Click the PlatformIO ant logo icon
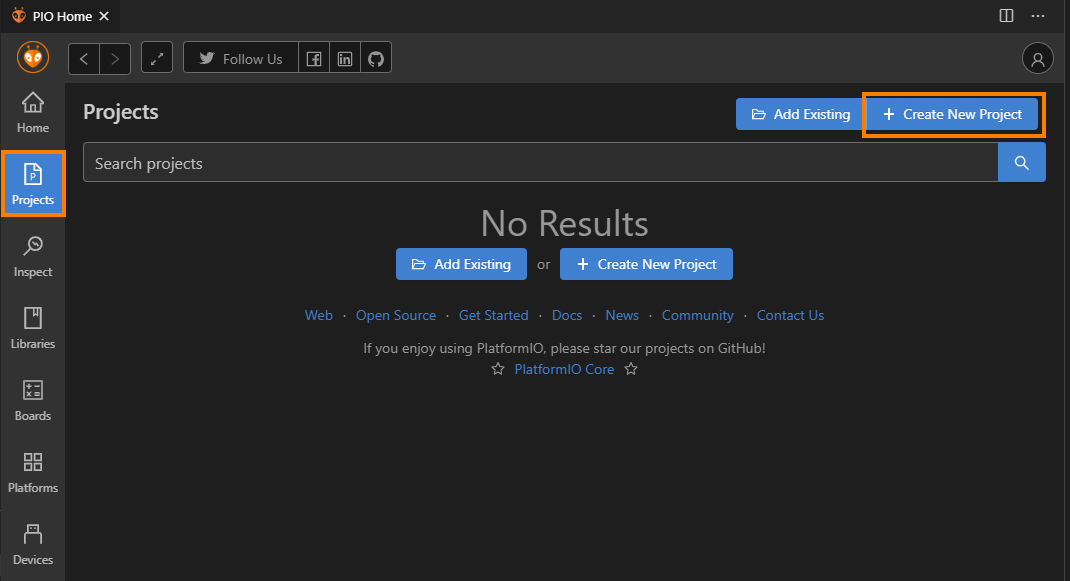The height and width of the screenshot is (581, 1070). [33, 57]
